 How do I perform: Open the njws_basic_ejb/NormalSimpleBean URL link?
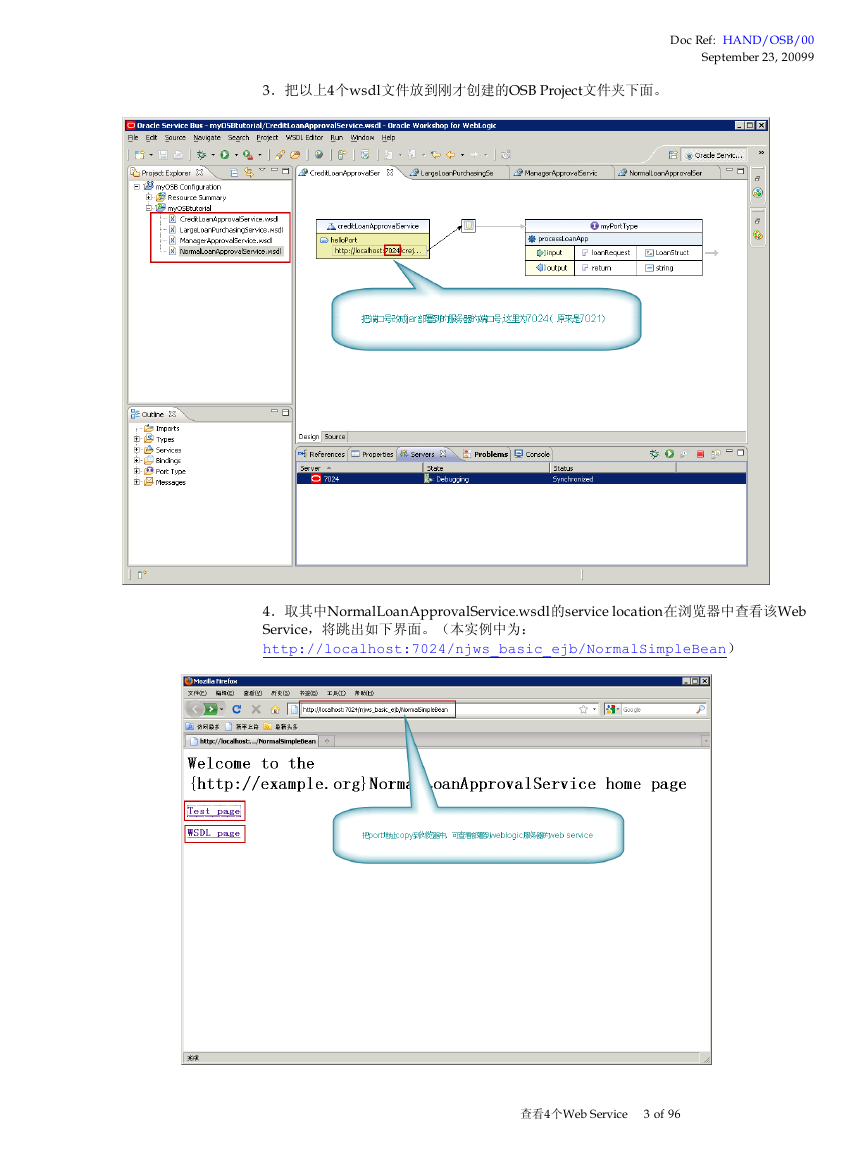click(494, 649)
